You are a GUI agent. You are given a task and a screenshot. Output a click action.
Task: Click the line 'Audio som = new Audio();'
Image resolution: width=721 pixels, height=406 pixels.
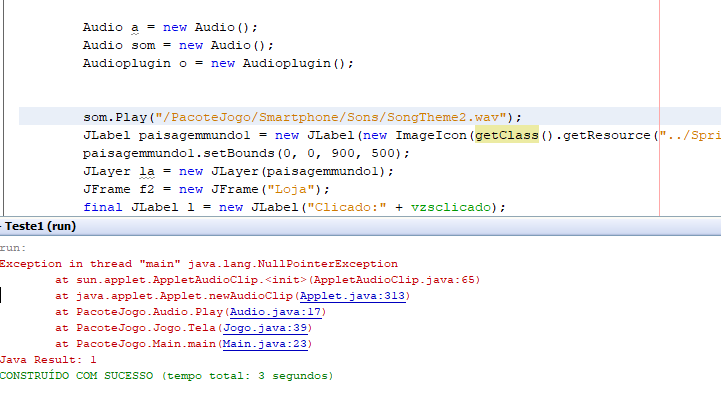pyautogui.click(x=178, y=46)
